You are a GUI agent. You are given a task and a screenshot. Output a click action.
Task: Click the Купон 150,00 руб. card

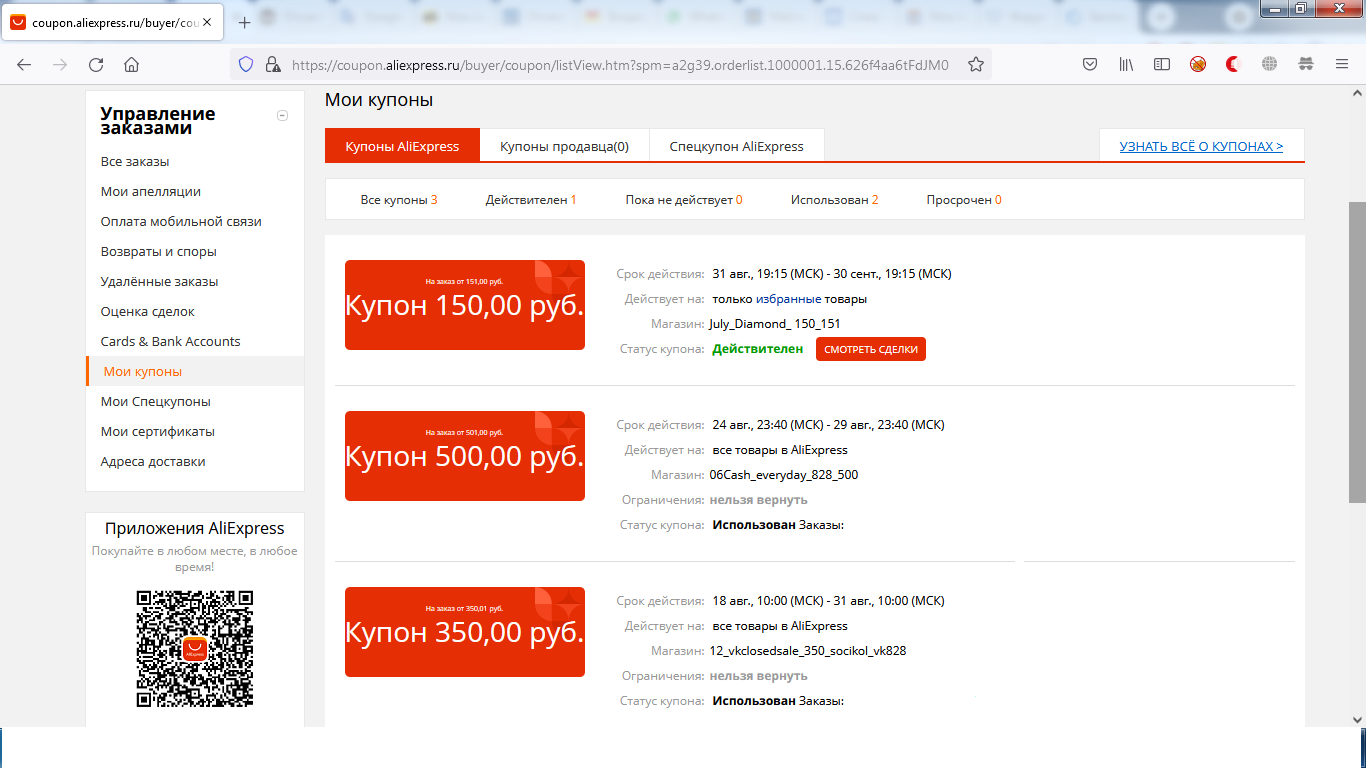(x=465, y=305)
